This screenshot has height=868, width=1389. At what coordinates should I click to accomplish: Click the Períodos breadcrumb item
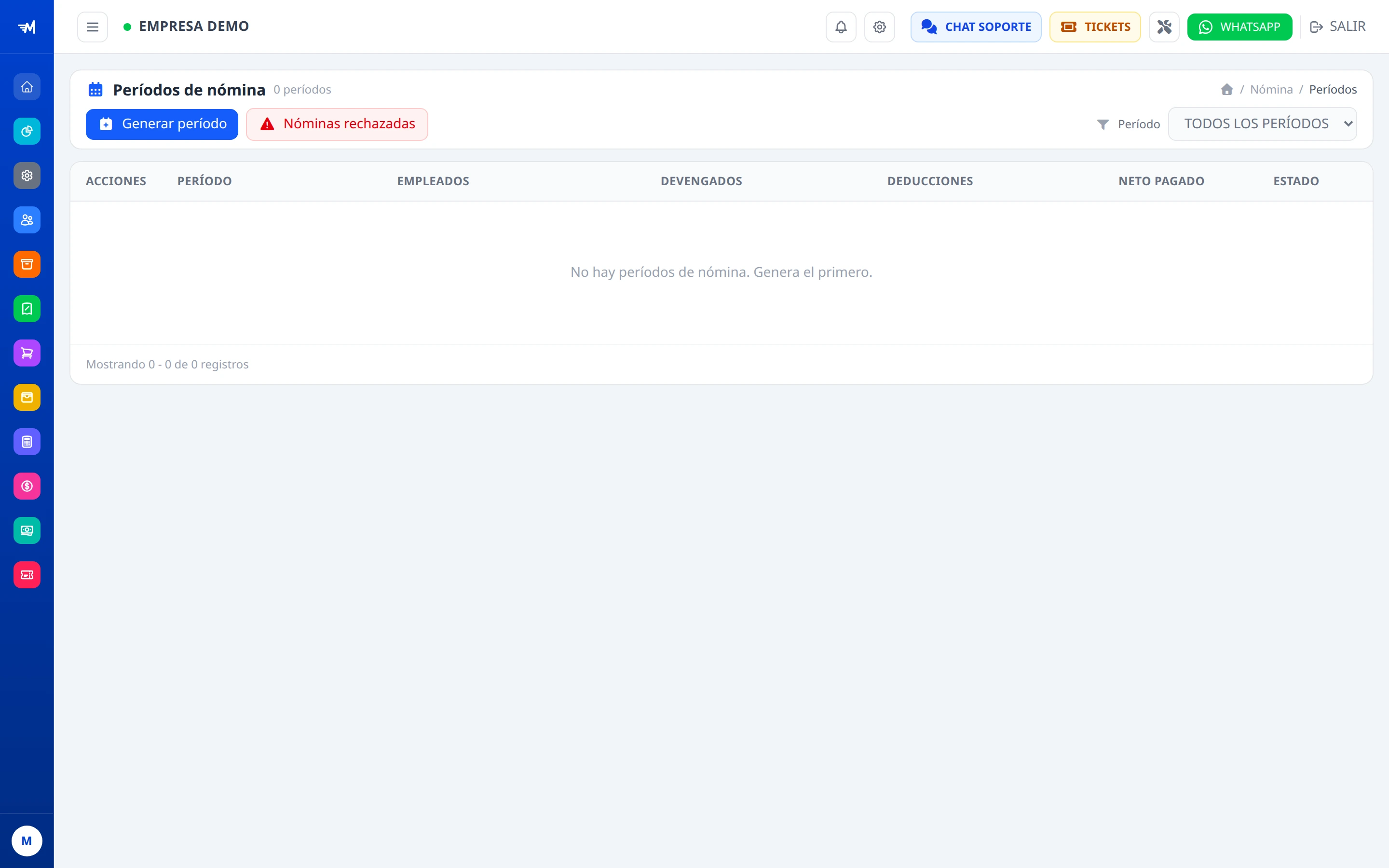point(1333,90)
